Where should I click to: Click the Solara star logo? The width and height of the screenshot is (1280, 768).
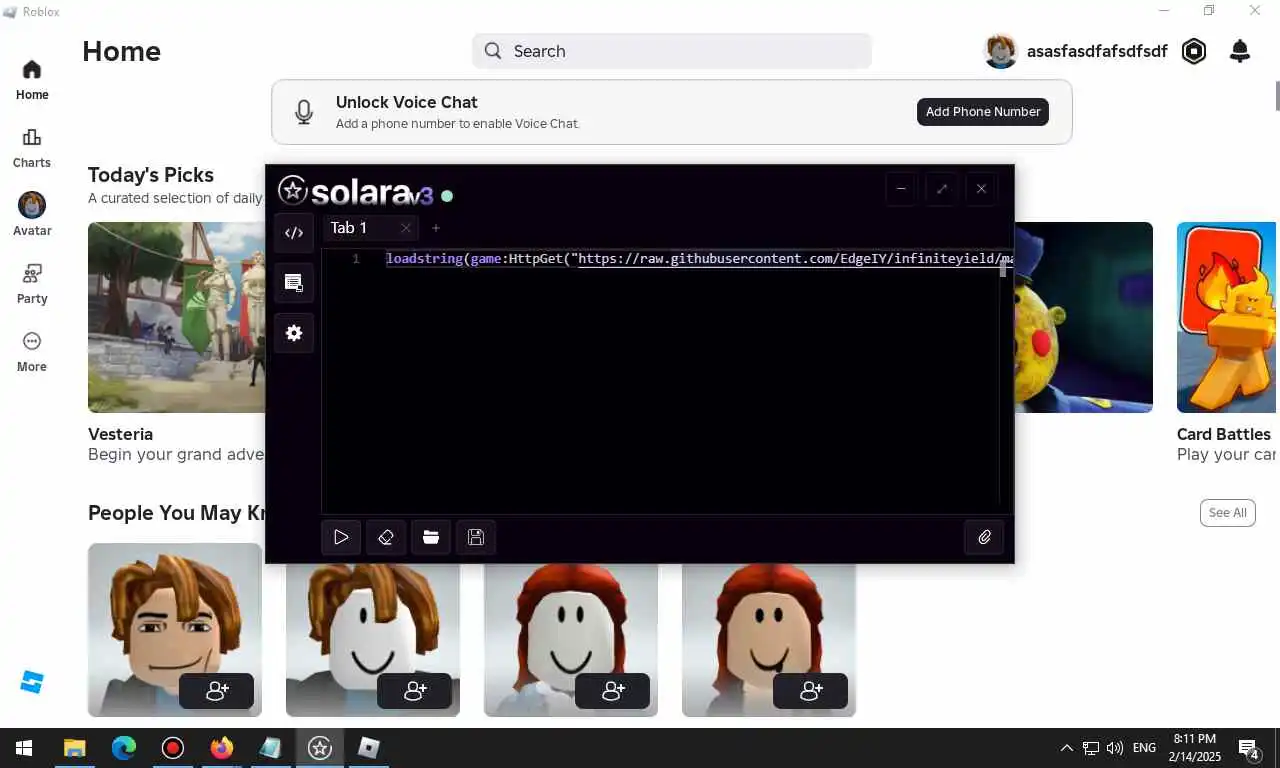click(x=292, y=190)
